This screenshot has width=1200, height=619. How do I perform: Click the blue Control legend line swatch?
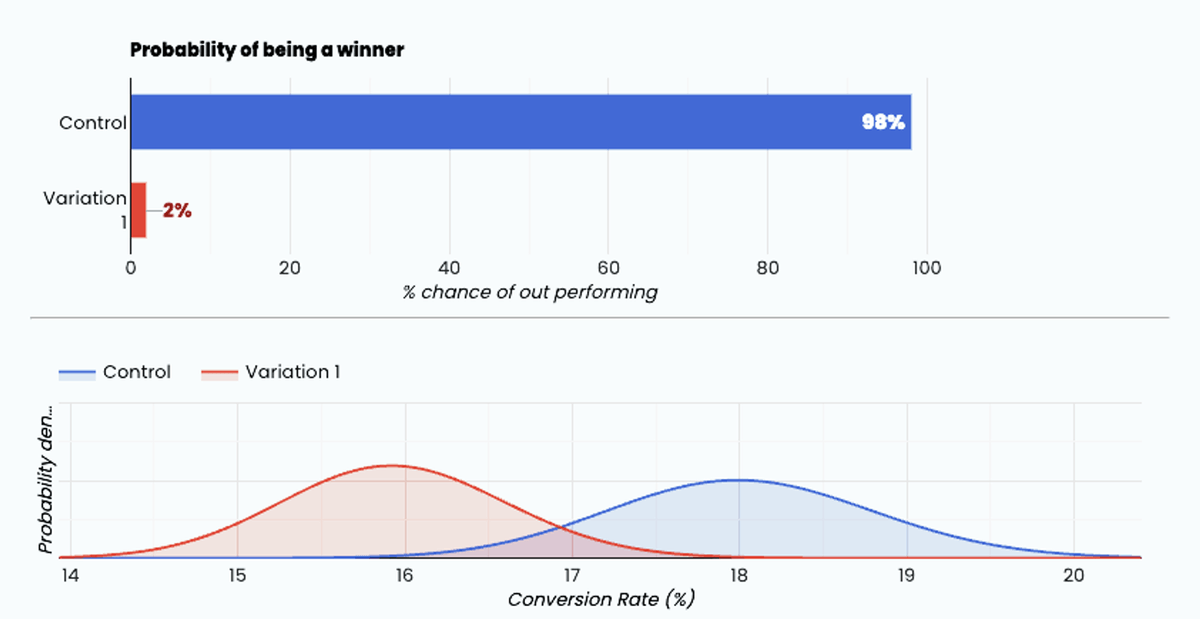tap(77, 373)
